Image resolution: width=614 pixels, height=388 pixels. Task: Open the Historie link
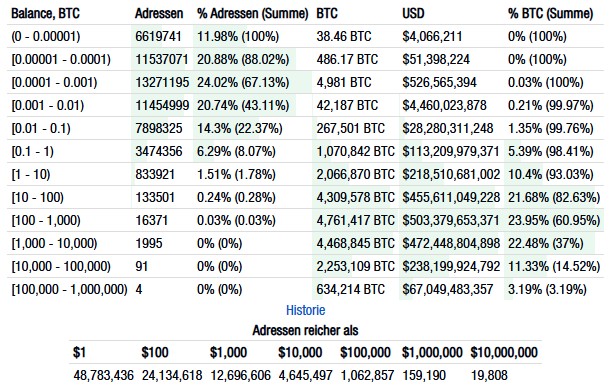(x=305, y=310)
